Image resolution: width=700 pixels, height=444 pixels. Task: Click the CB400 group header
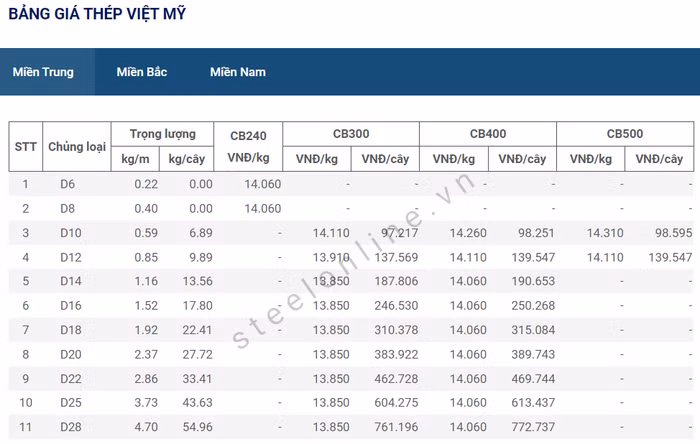click(x=488, y=134)
